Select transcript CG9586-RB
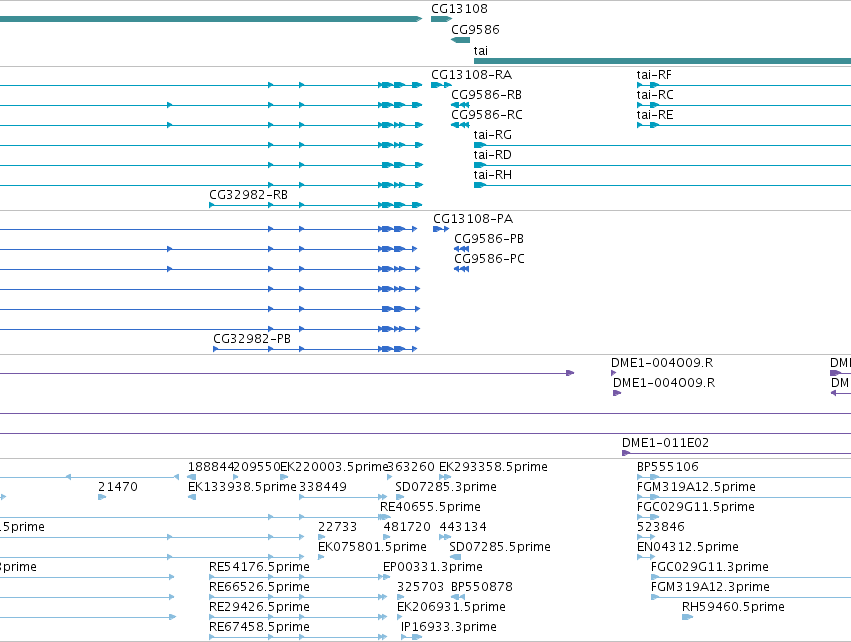This screenshot has height=642, width=851. pos(486,94)
